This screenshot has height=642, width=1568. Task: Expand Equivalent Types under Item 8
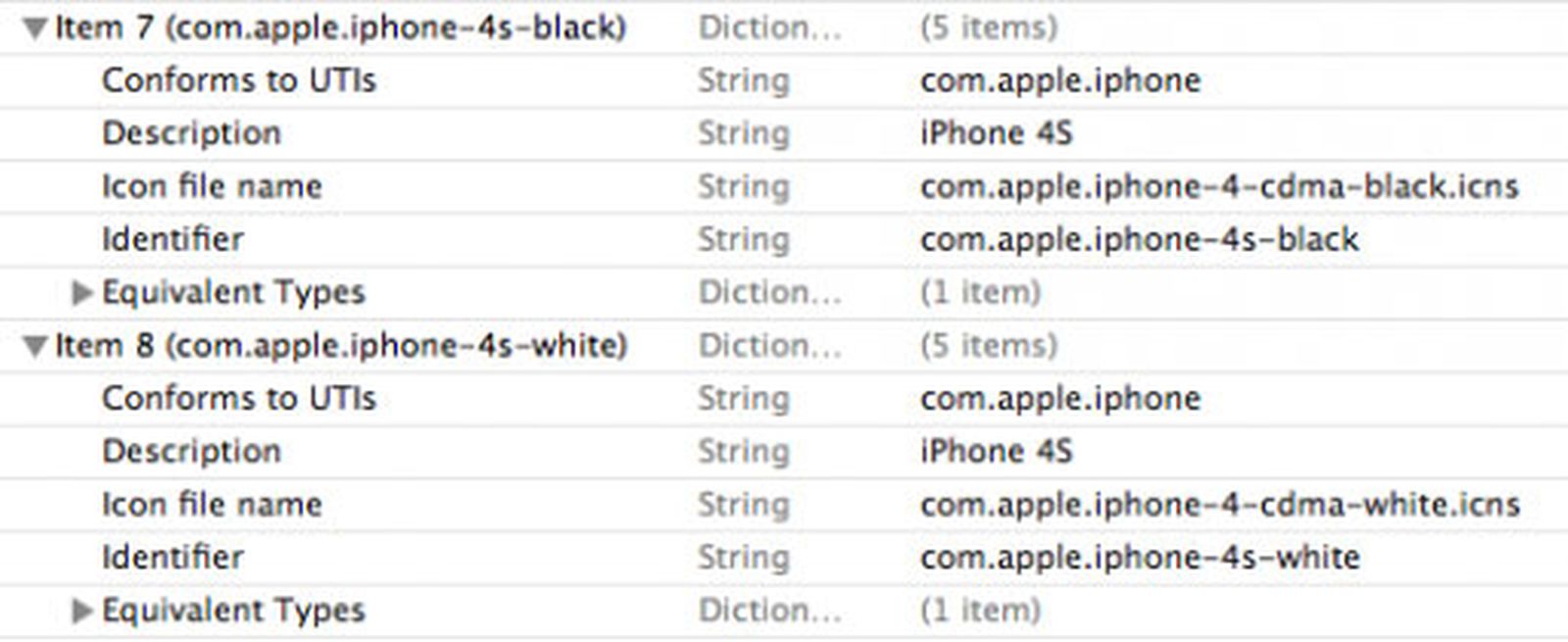click(82, 611)
